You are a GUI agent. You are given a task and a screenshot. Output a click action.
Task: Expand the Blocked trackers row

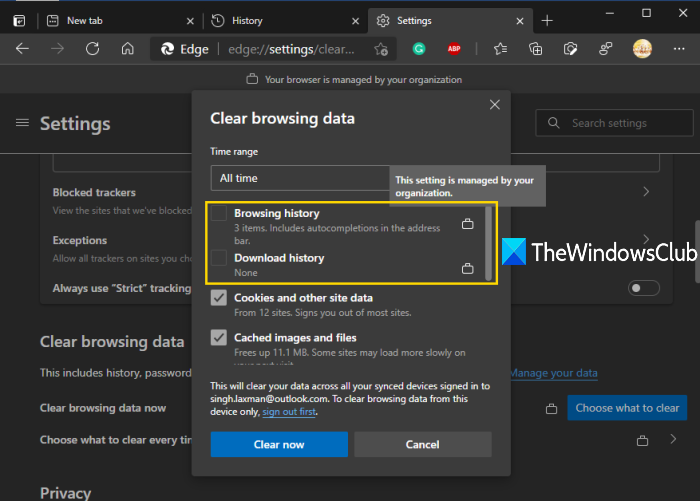point(647,191)
